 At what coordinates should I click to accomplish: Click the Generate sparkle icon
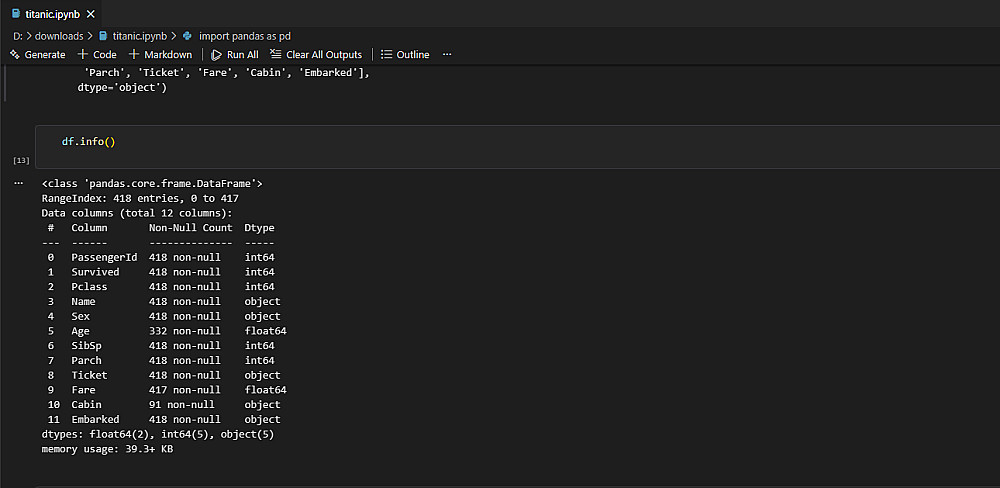click(x=15, y=55)
